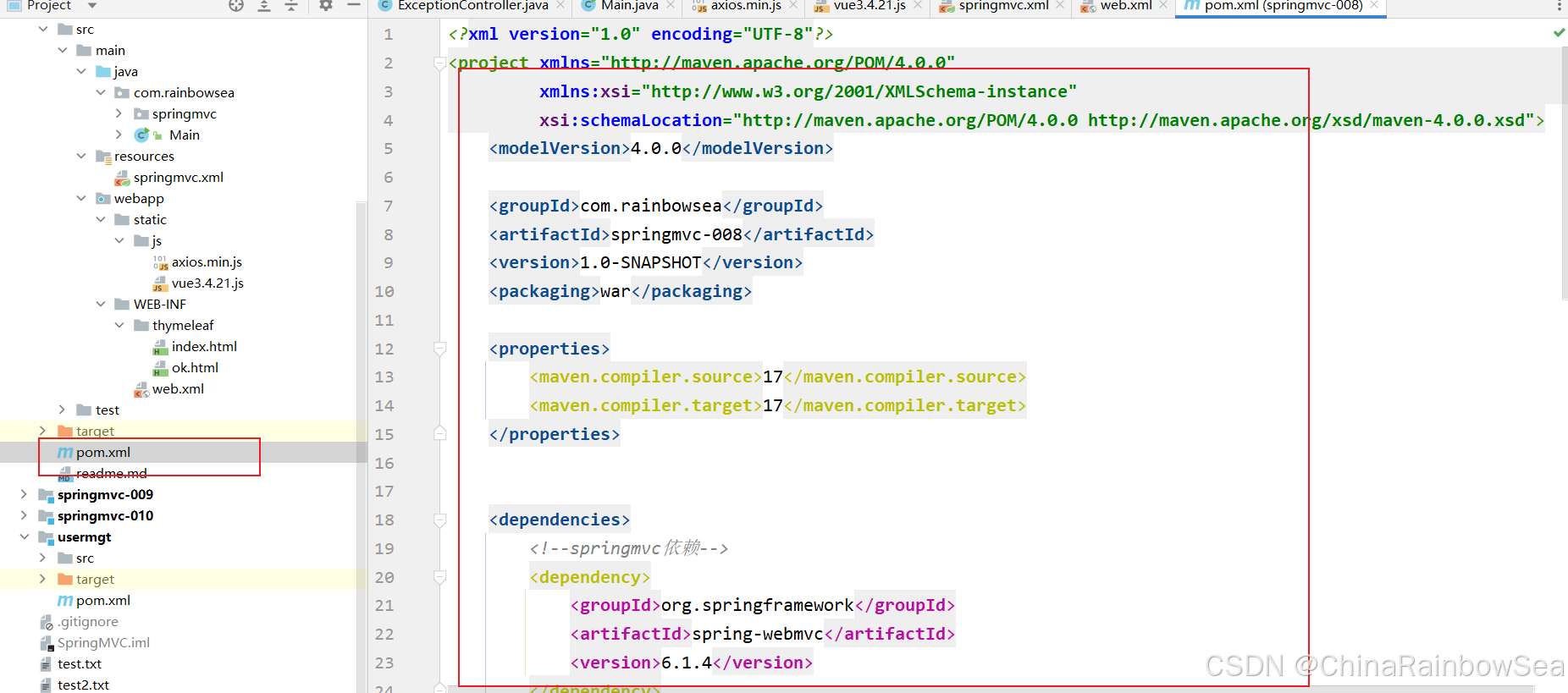This screenshot has height=693, width=1568.
Task: Select ok.html in thymeleaf folder
Action: [195, 367]
